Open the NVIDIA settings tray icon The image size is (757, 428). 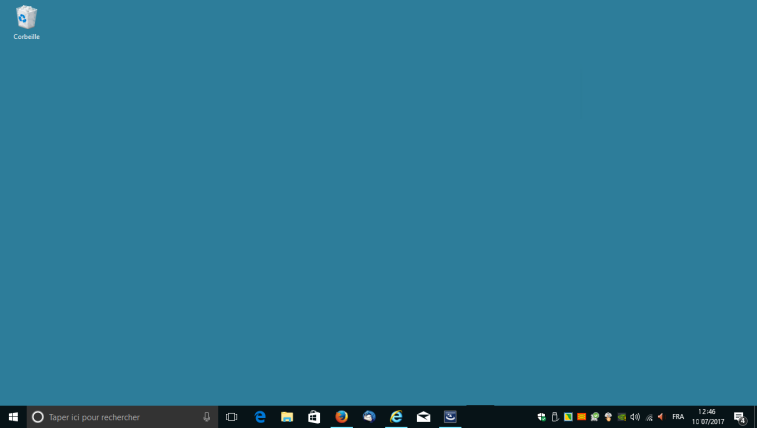[622, 417]
